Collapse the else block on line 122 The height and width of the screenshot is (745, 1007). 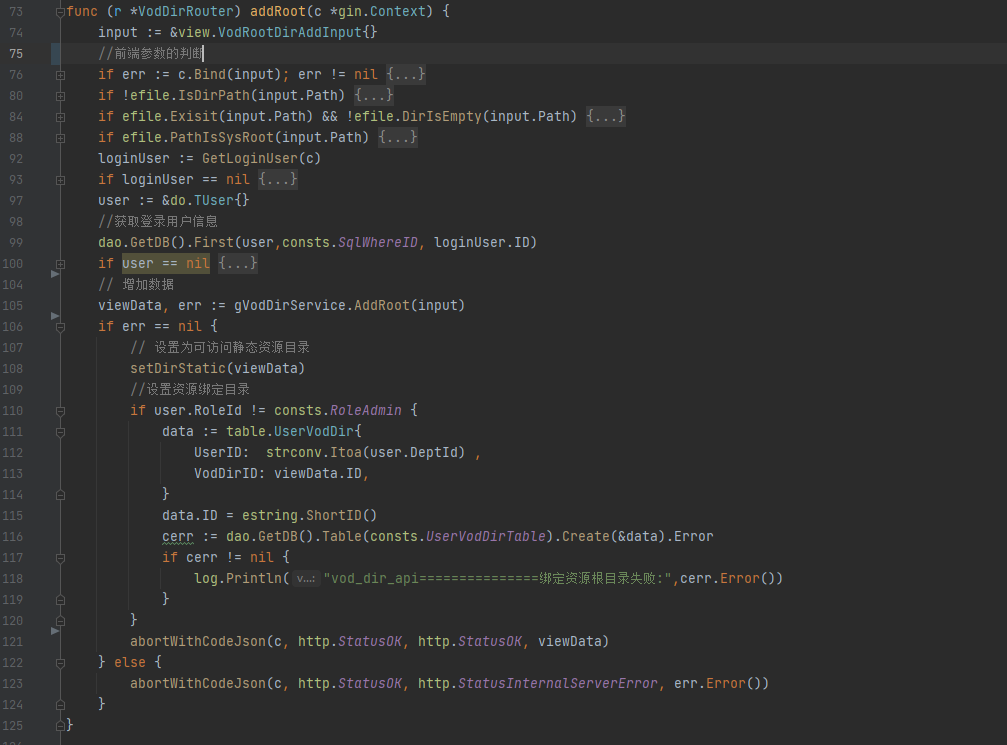click(x=60, y=663)
